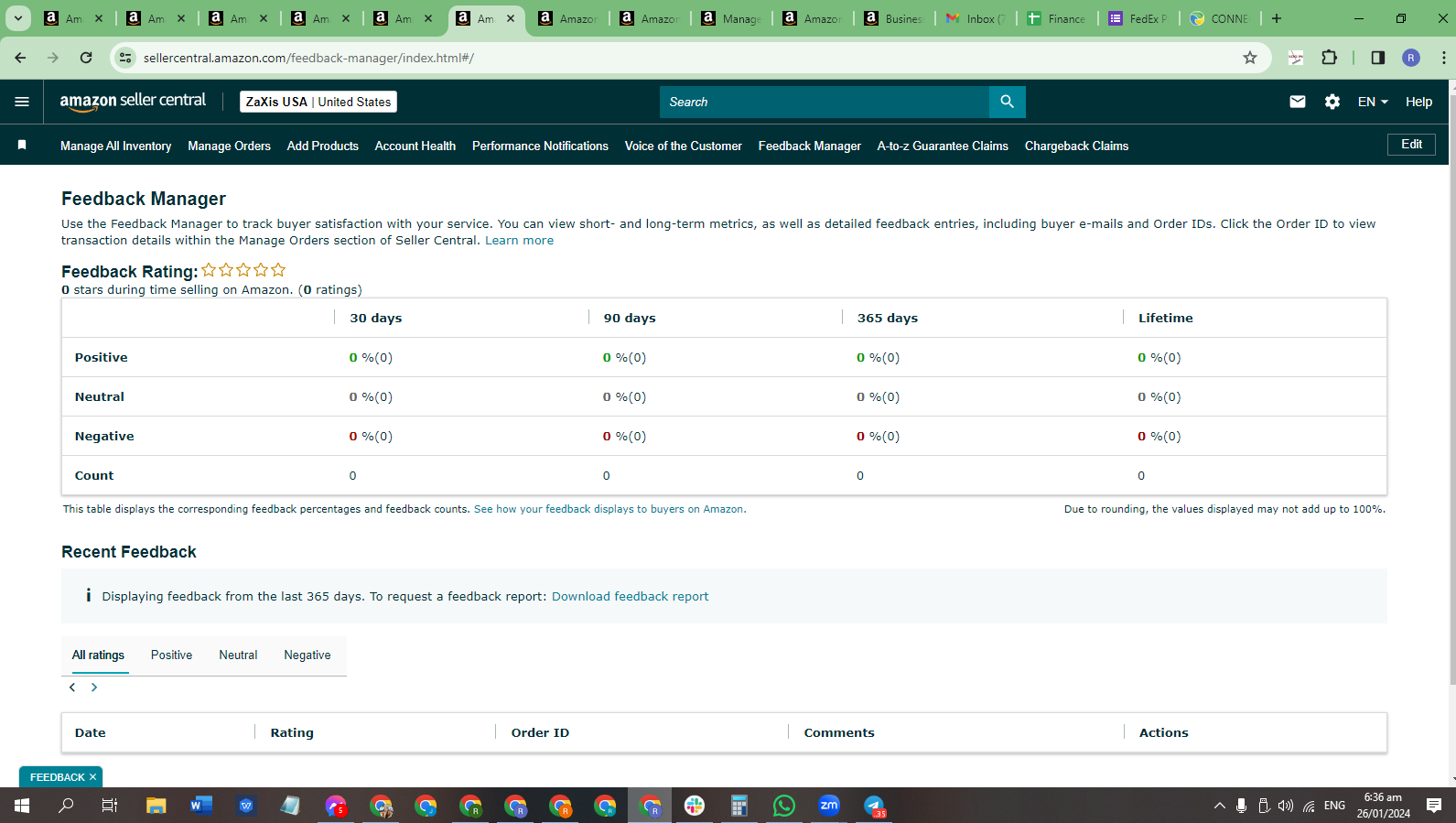Viewport: 1456px width, 823px height.
Task: Switch to the Inbox browser tab
Action: [976, 18]
